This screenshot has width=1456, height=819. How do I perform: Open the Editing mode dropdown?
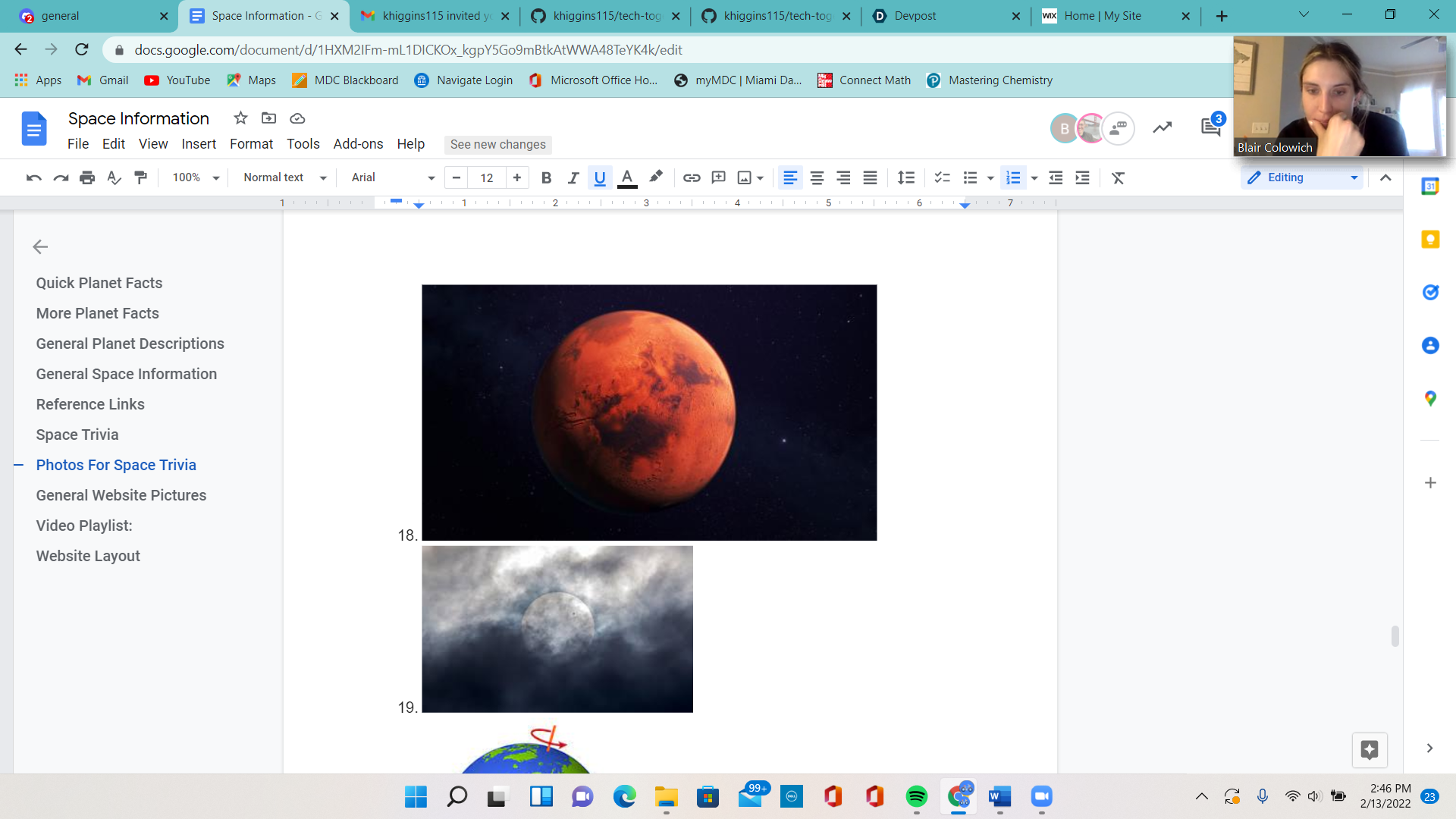(1302, 177)
